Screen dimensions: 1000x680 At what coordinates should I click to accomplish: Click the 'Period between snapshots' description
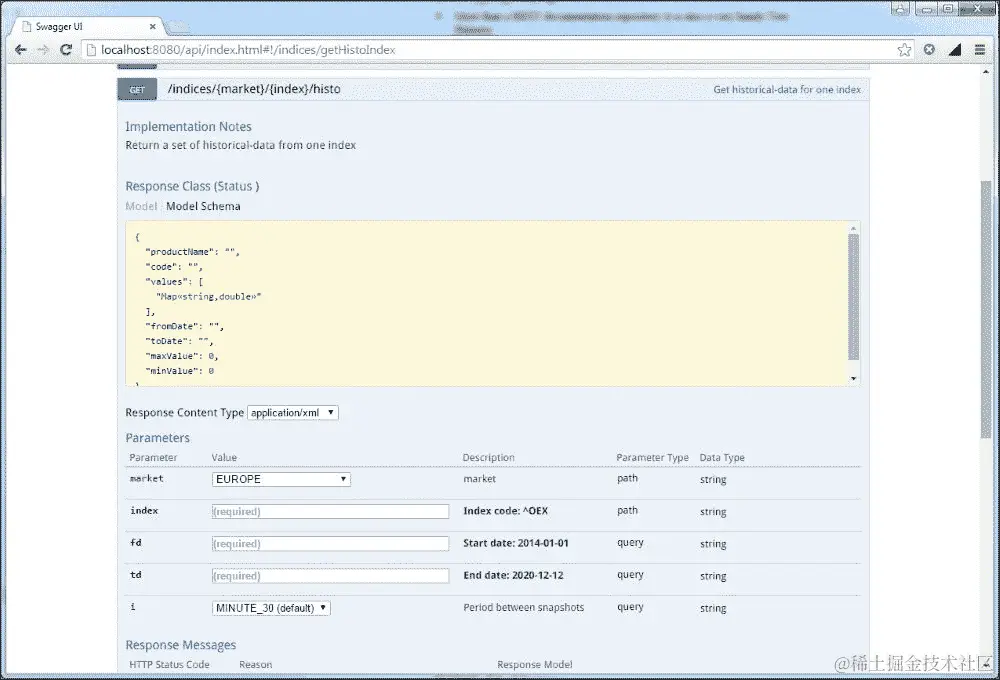pos(524,607)
